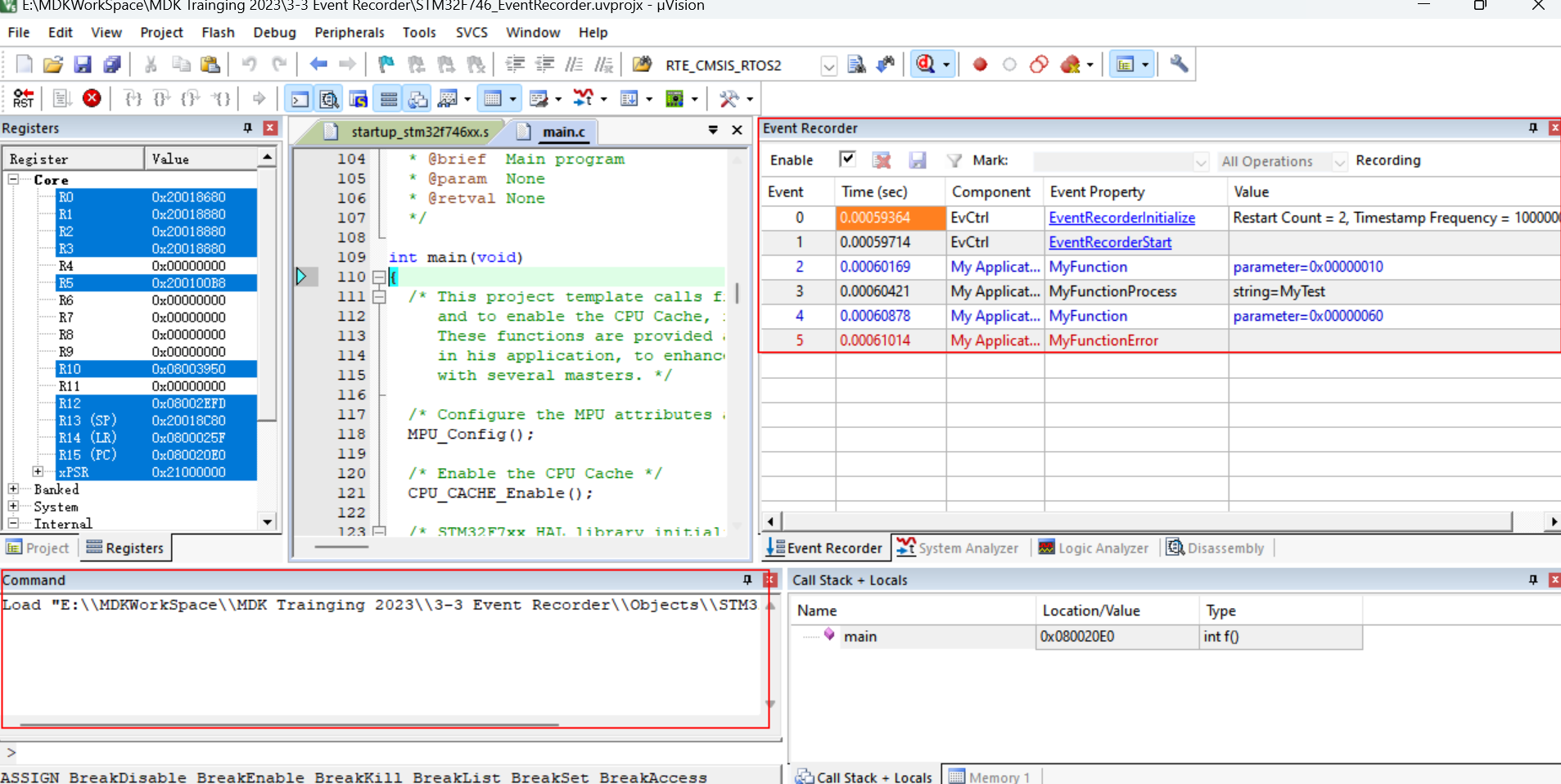Uncheck the Event Recorder Enable checkbox
Image resolution: width=1561 pixels, height=784 pixels.
(847, 159)
